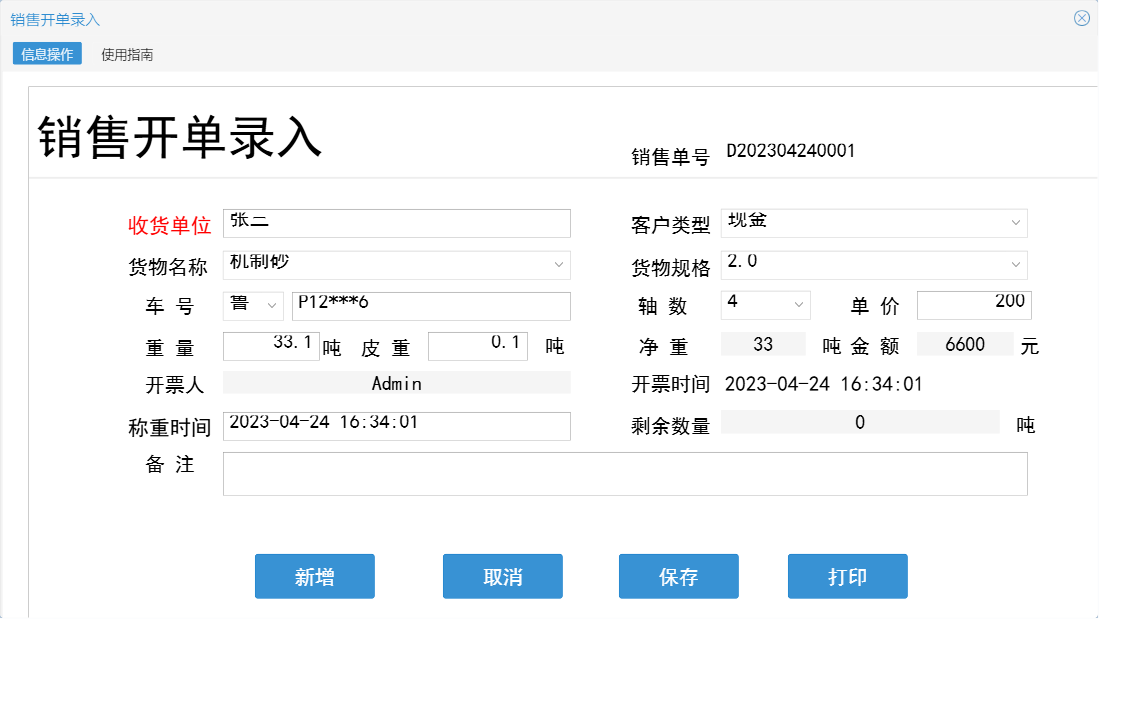This screenshot has height=712, width=1130.
Task: Click the 称重时间 timestamp field
Action: [x=397, y=426]
